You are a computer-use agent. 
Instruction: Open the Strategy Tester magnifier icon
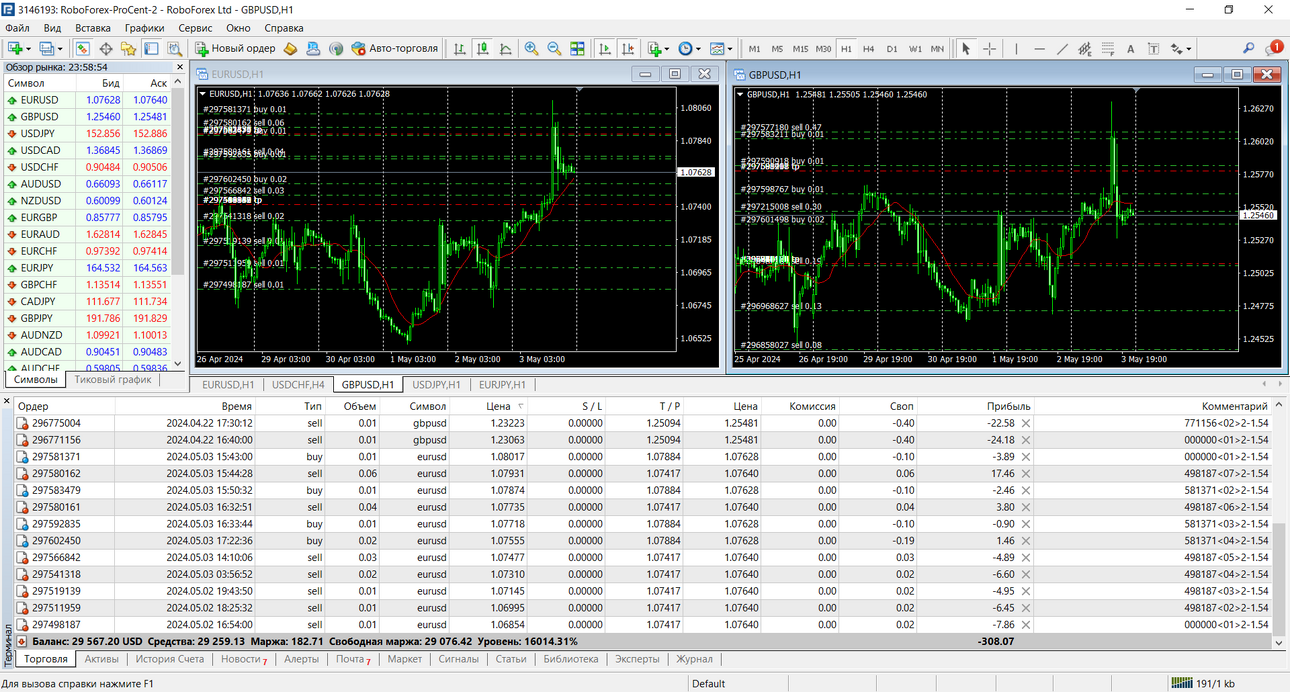(175, 48)
